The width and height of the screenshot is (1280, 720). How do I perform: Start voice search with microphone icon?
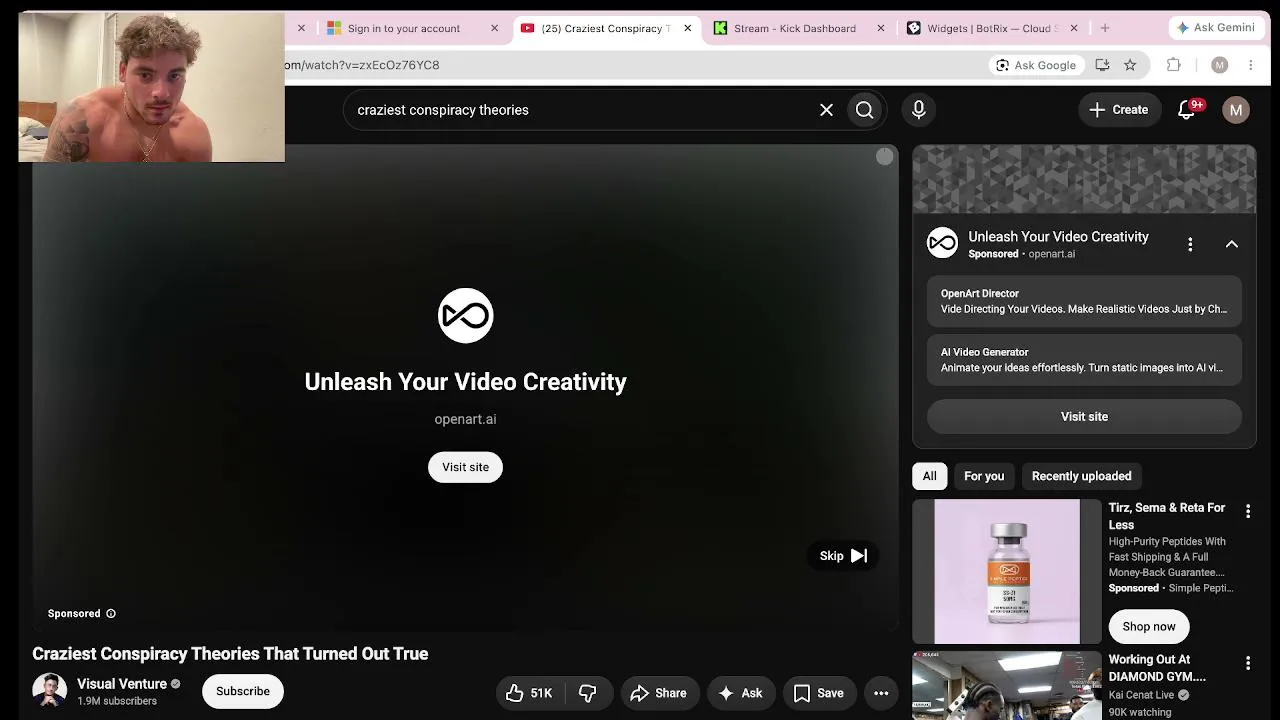919,110
